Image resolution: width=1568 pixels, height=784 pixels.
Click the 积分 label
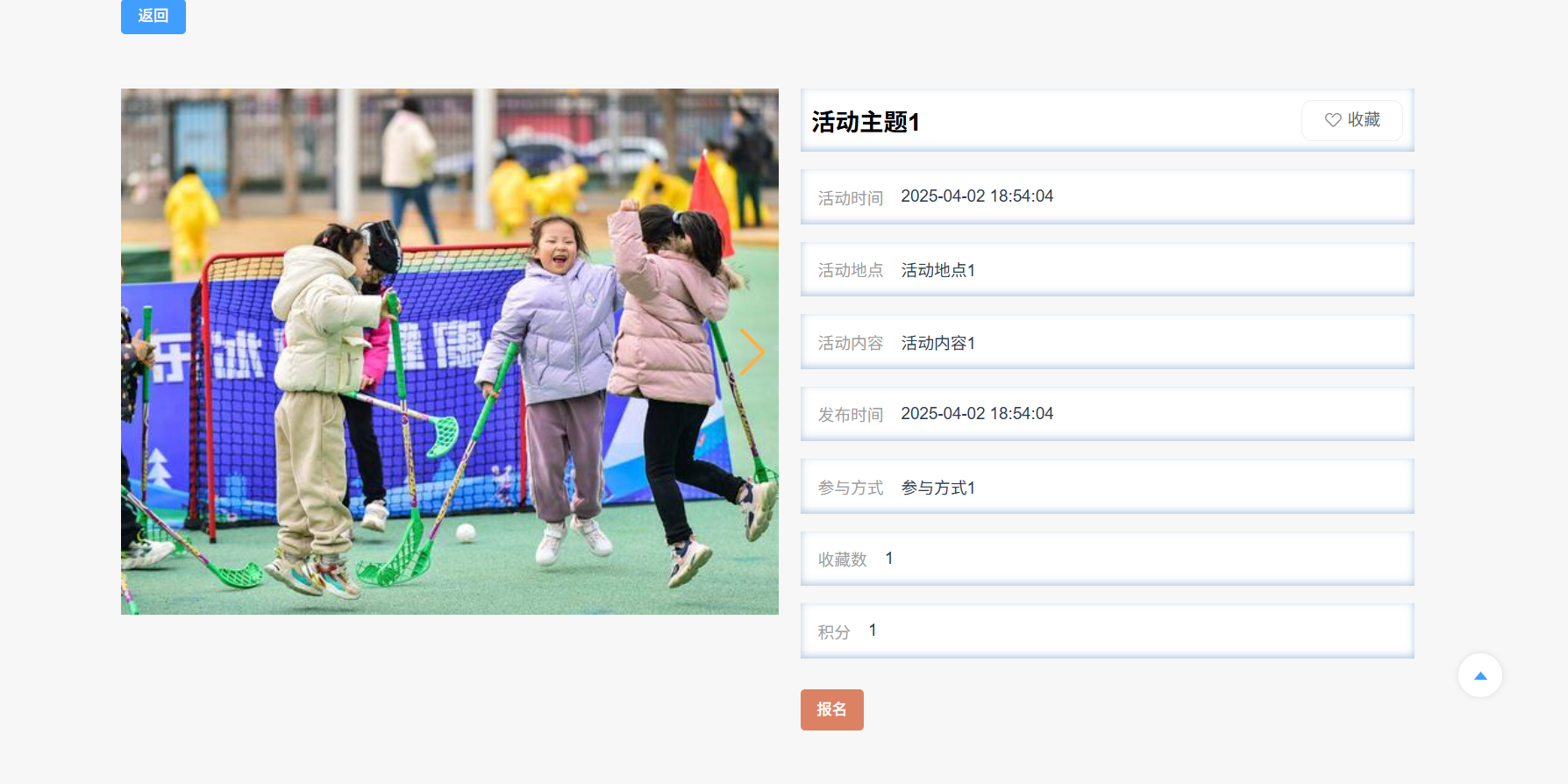[x=834, y=632]
